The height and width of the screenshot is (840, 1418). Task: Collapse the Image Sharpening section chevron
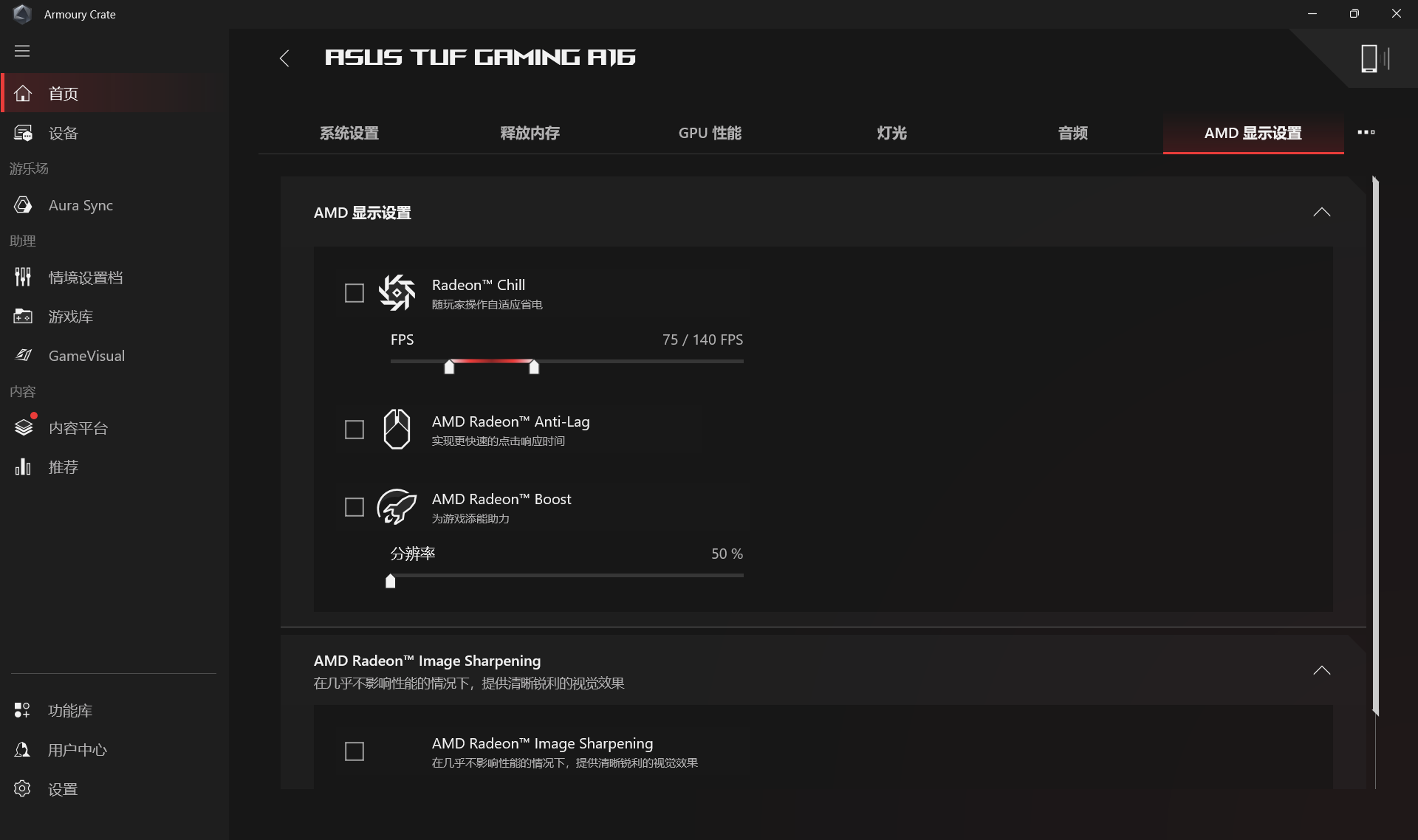(x=1321, y=670)
